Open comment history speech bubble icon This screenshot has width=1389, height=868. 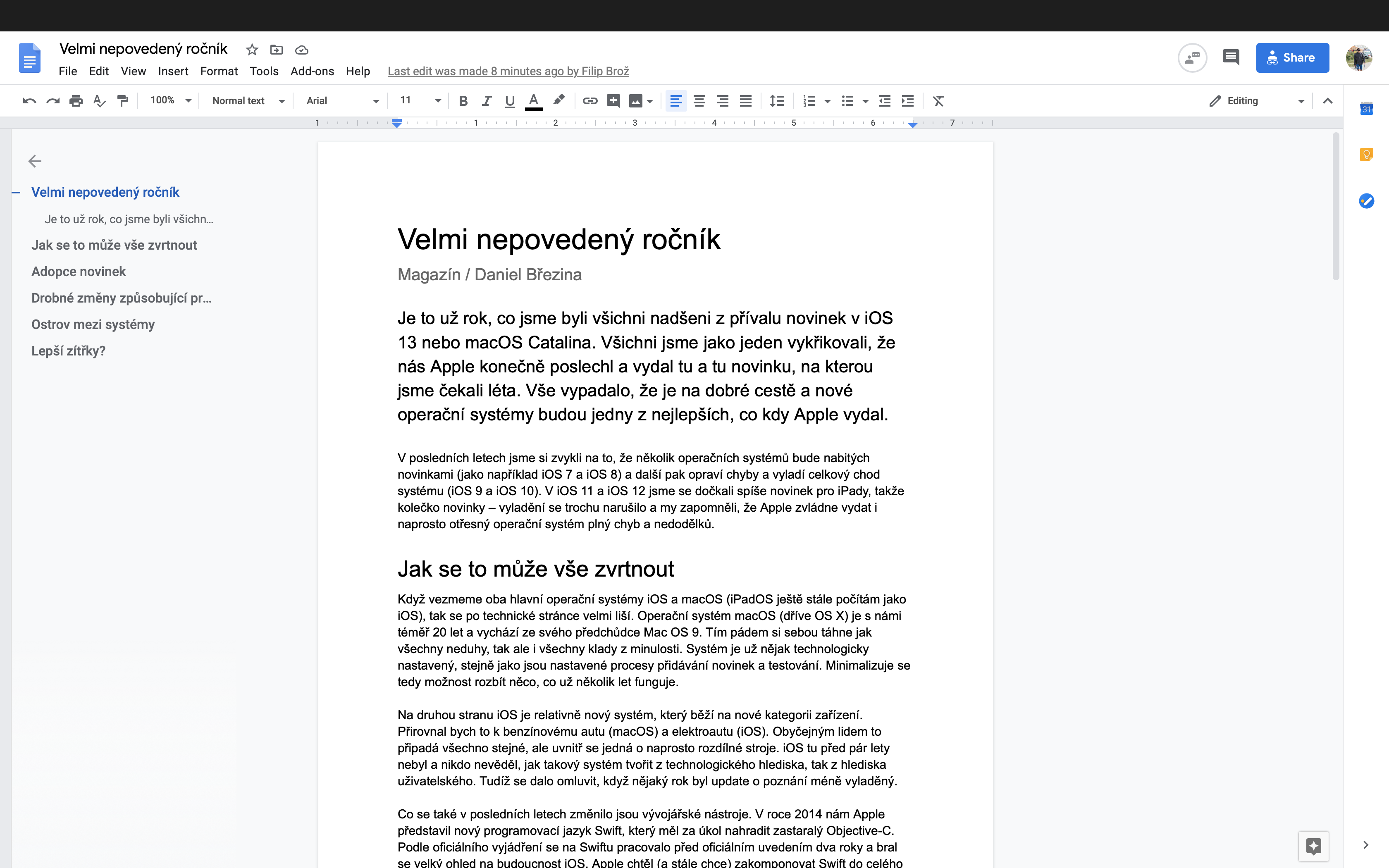[x=1231, y=57]
